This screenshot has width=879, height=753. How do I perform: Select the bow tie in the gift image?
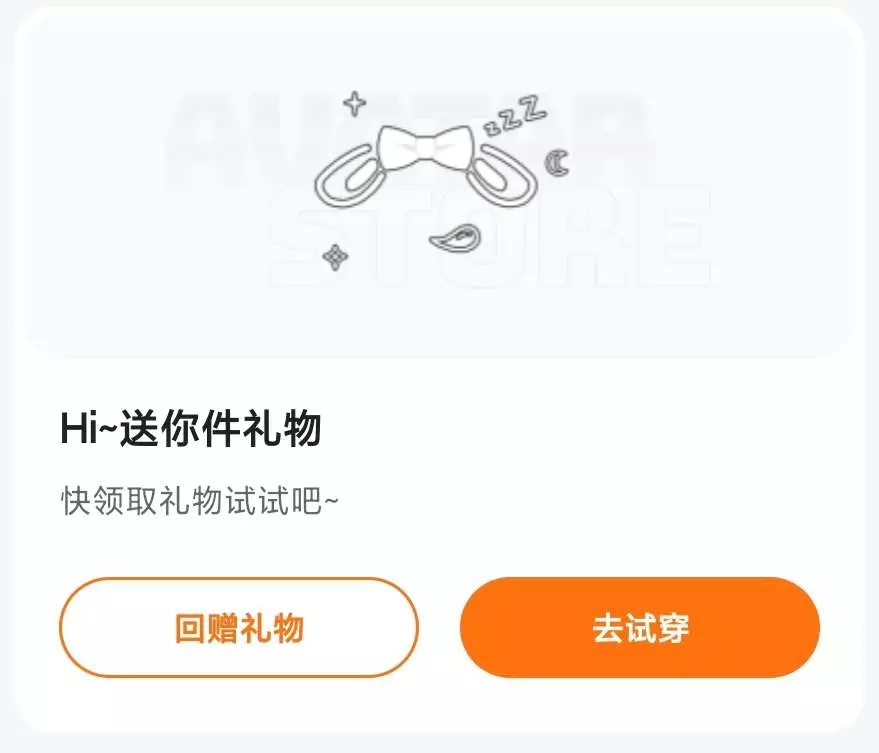pyautogui.click(x=424, y=147)
